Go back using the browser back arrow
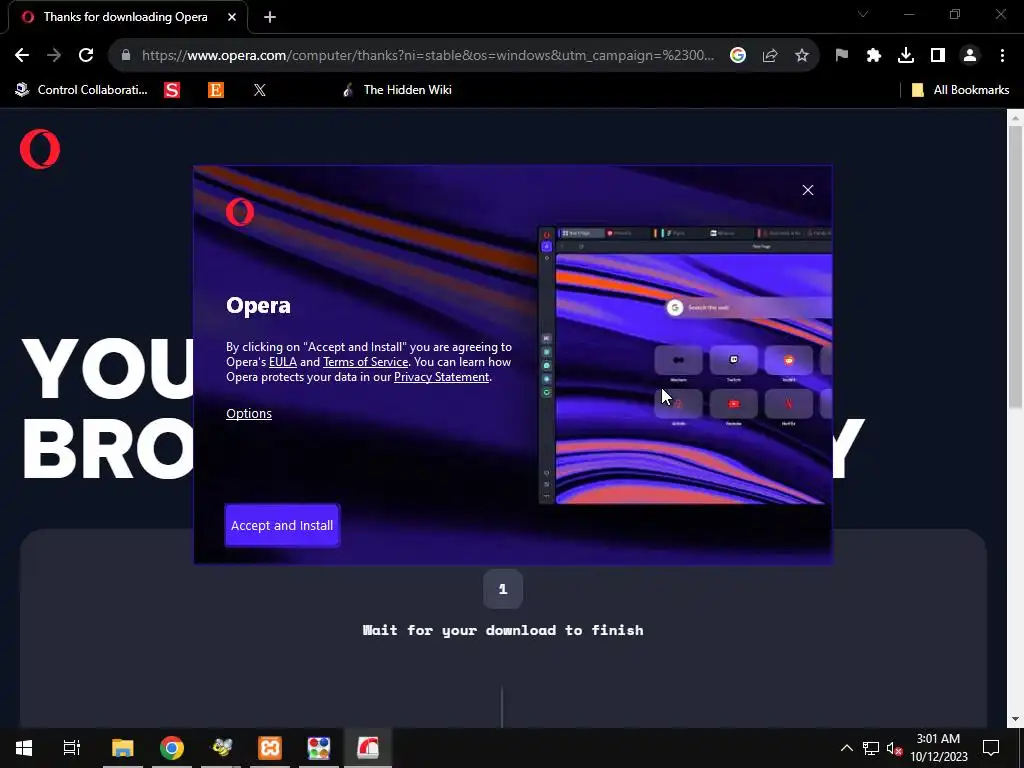The image size is (1024, 768). 22,56
